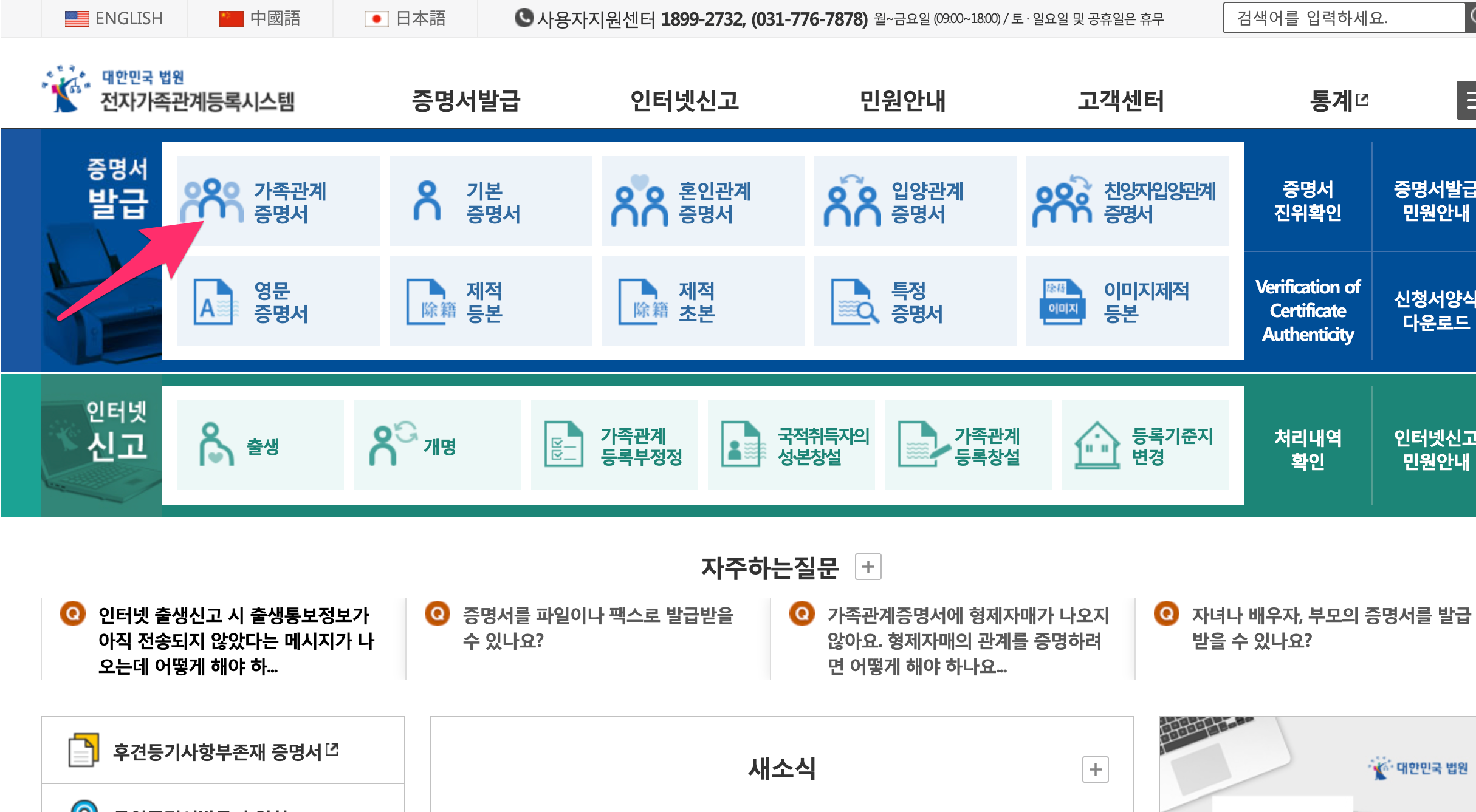
Task: Click the 처리내역 확인 button
Action: click(1308, 449)
